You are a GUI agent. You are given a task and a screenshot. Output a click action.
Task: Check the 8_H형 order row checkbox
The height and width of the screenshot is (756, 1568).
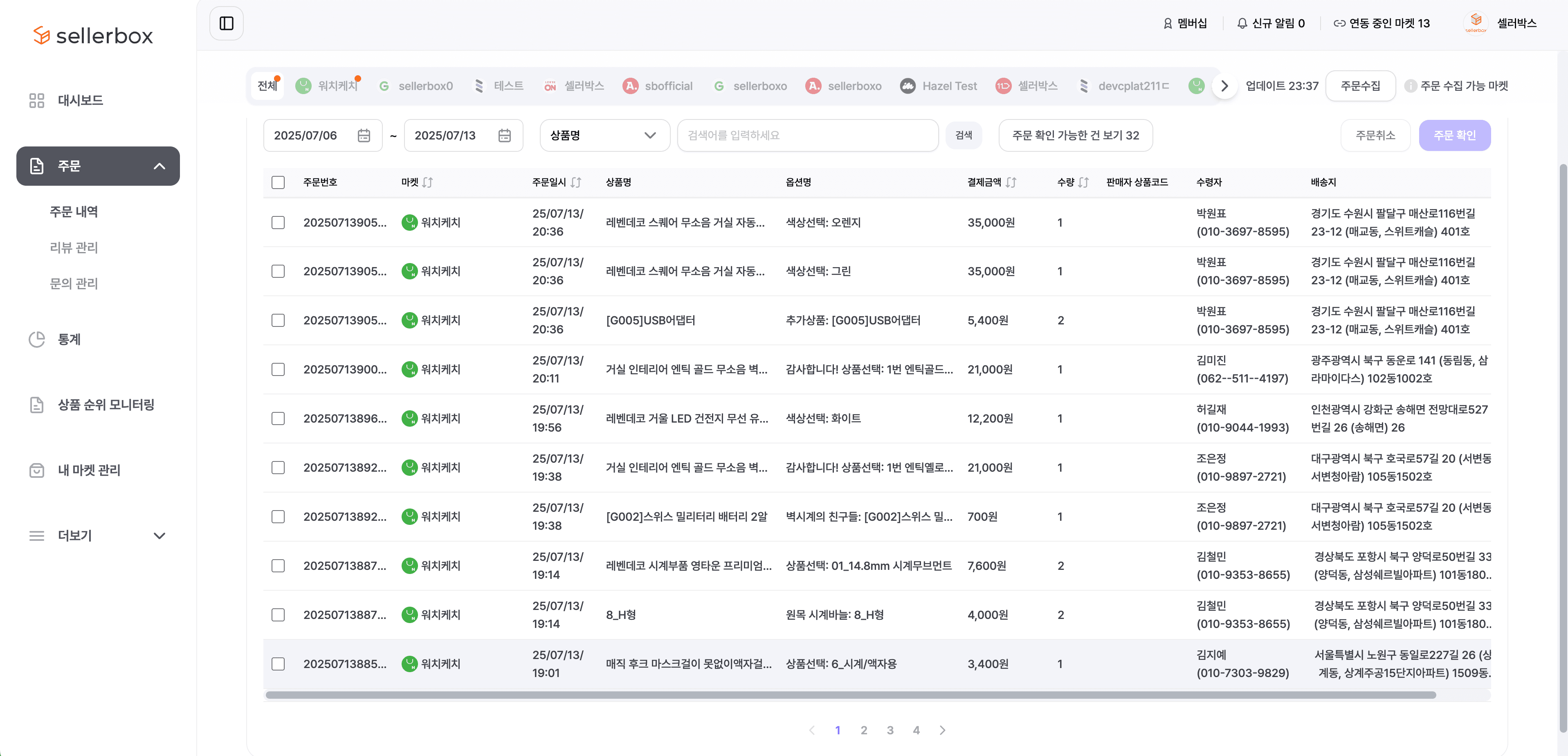coord(278,615)
